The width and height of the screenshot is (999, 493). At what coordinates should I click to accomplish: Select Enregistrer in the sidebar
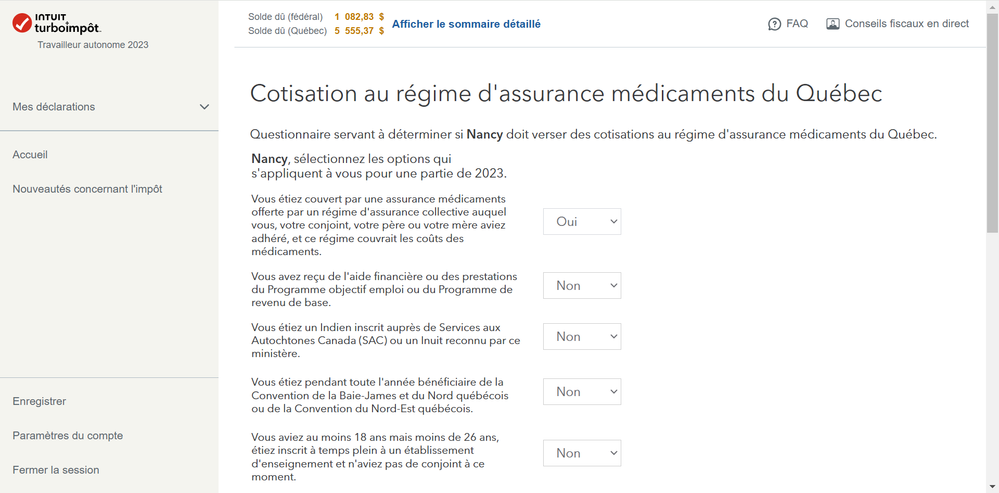(x=39, y=401)
